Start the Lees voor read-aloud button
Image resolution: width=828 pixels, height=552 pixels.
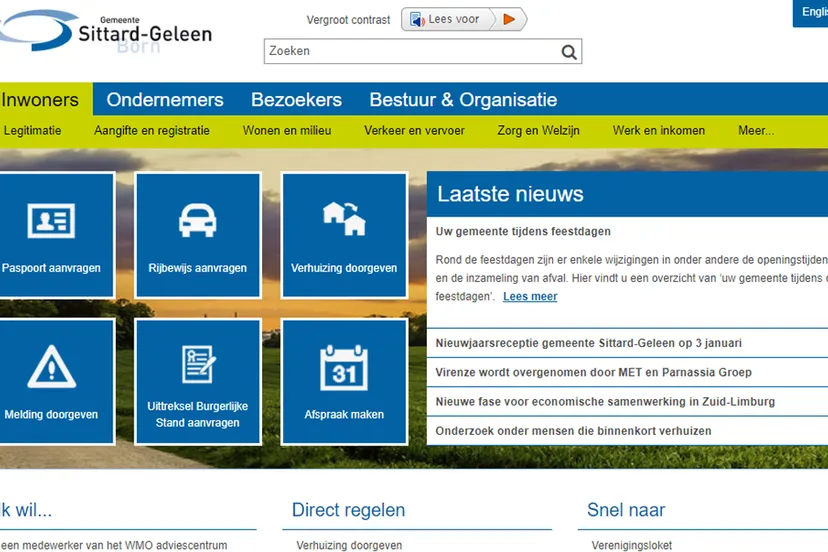(464, 20)
